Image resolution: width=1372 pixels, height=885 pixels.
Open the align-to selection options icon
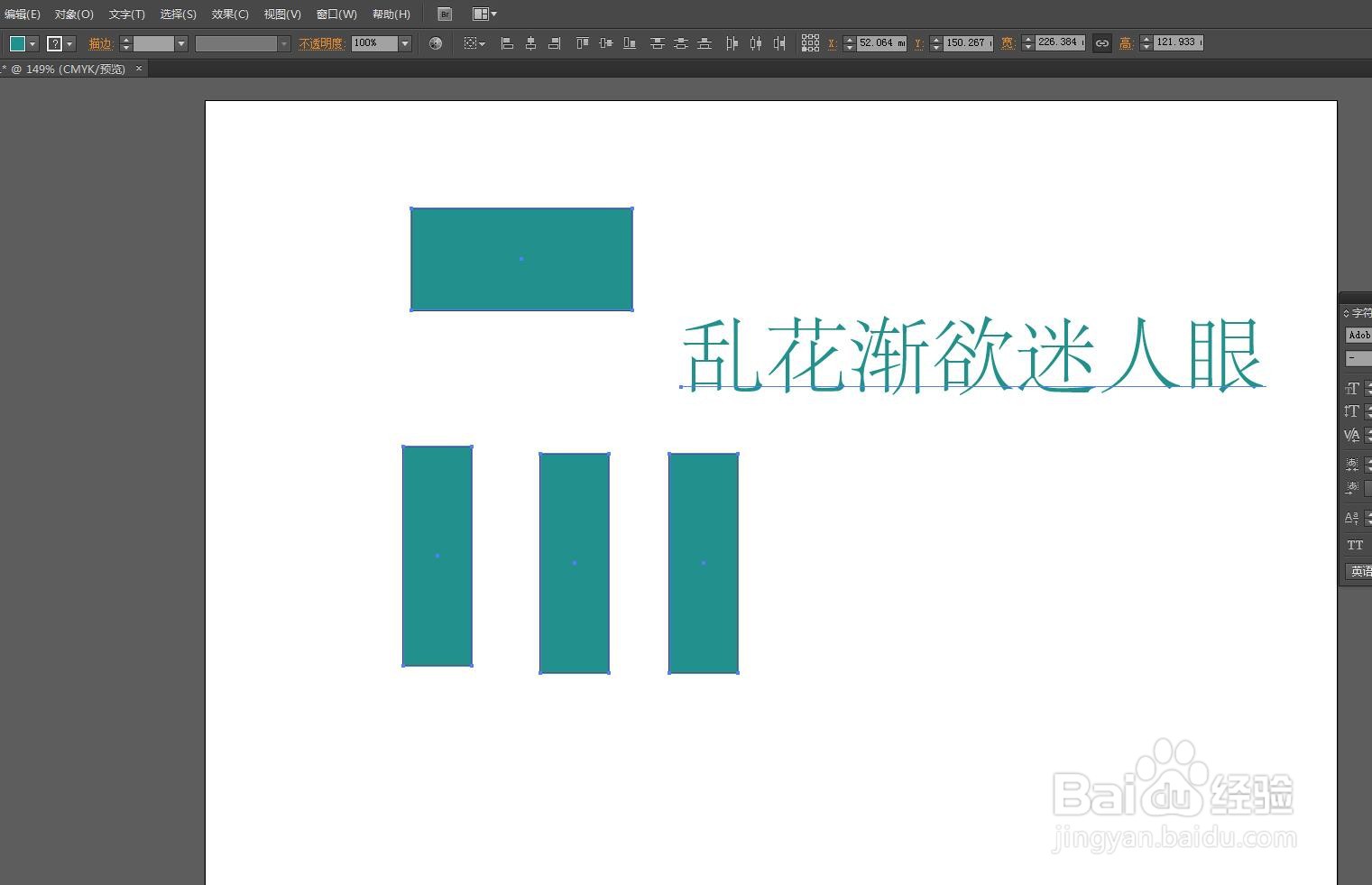474,42
